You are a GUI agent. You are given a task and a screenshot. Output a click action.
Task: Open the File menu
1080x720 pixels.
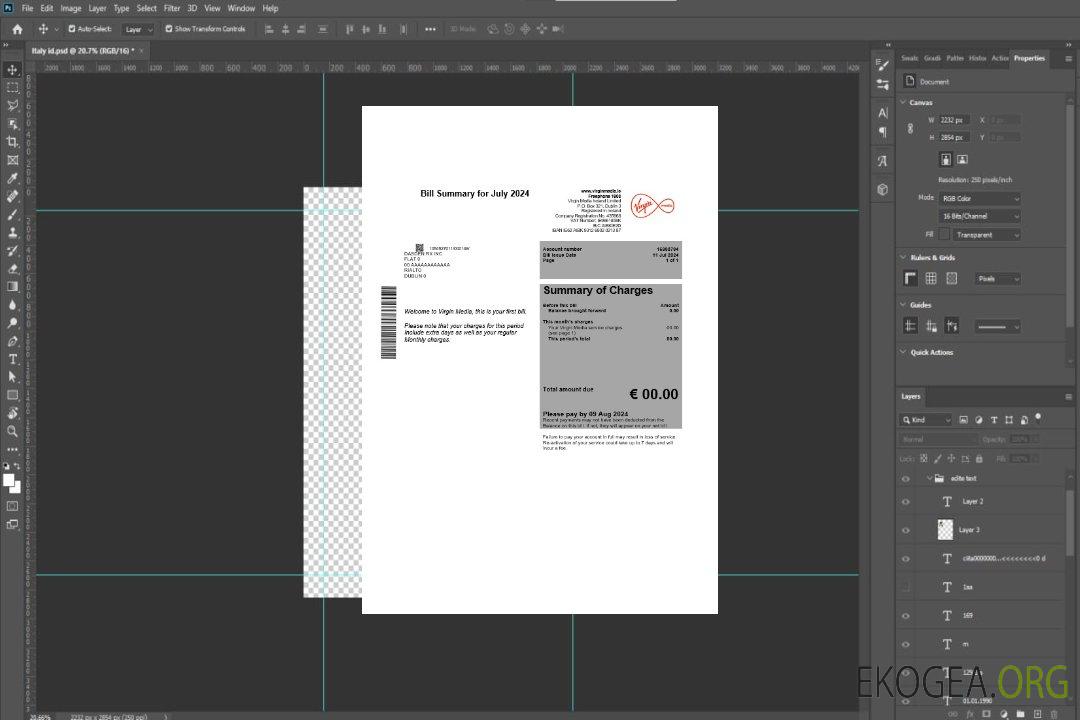point(28,8)
